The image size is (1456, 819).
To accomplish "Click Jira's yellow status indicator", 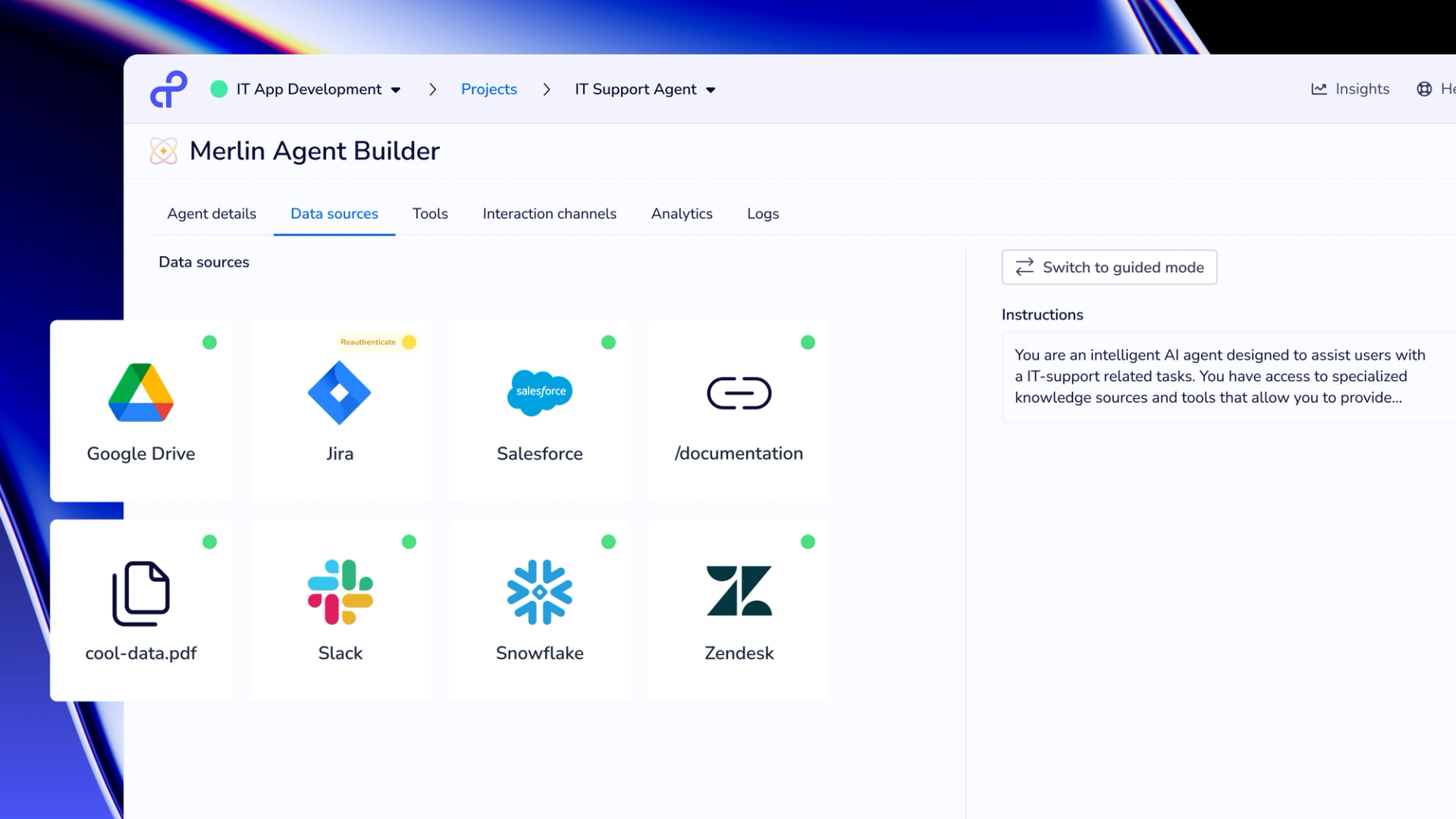I will click(x=409, y=342).
